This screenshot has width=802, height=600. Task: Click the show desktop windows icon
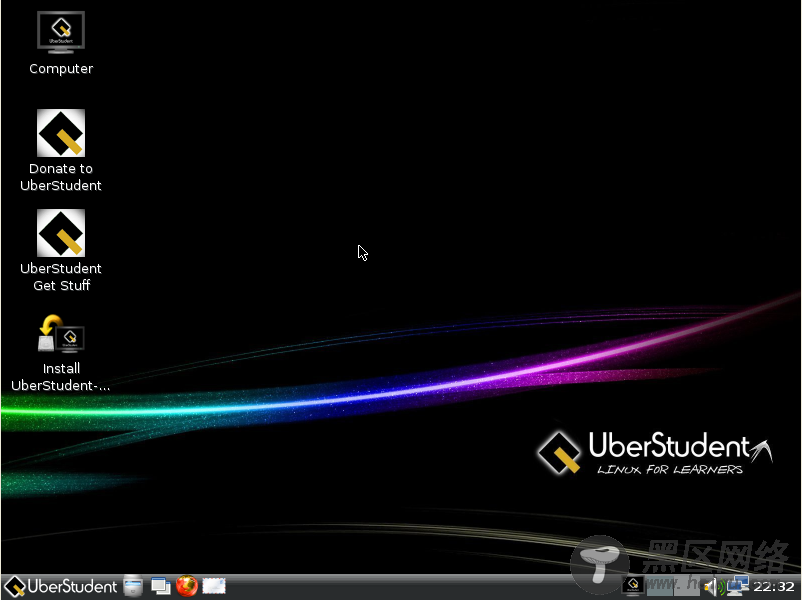coord(161,586)
